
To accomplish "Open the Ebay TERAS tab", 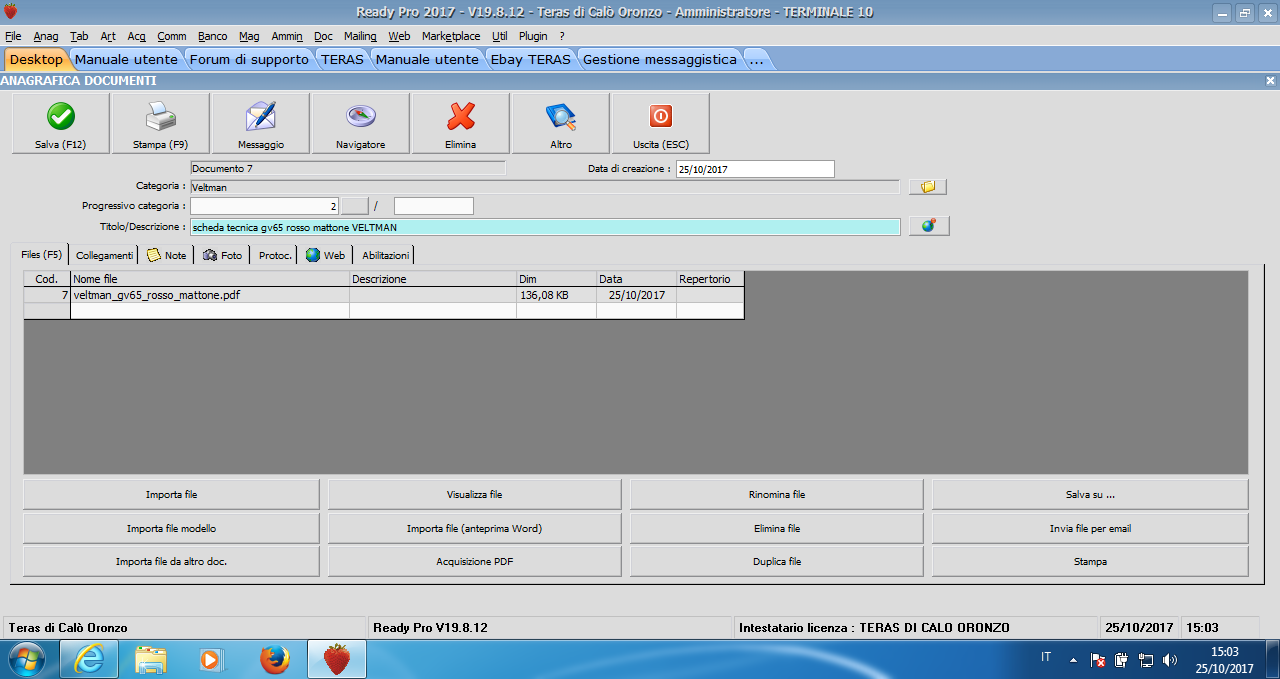I will pyautogui.click(x=530, y=59).
